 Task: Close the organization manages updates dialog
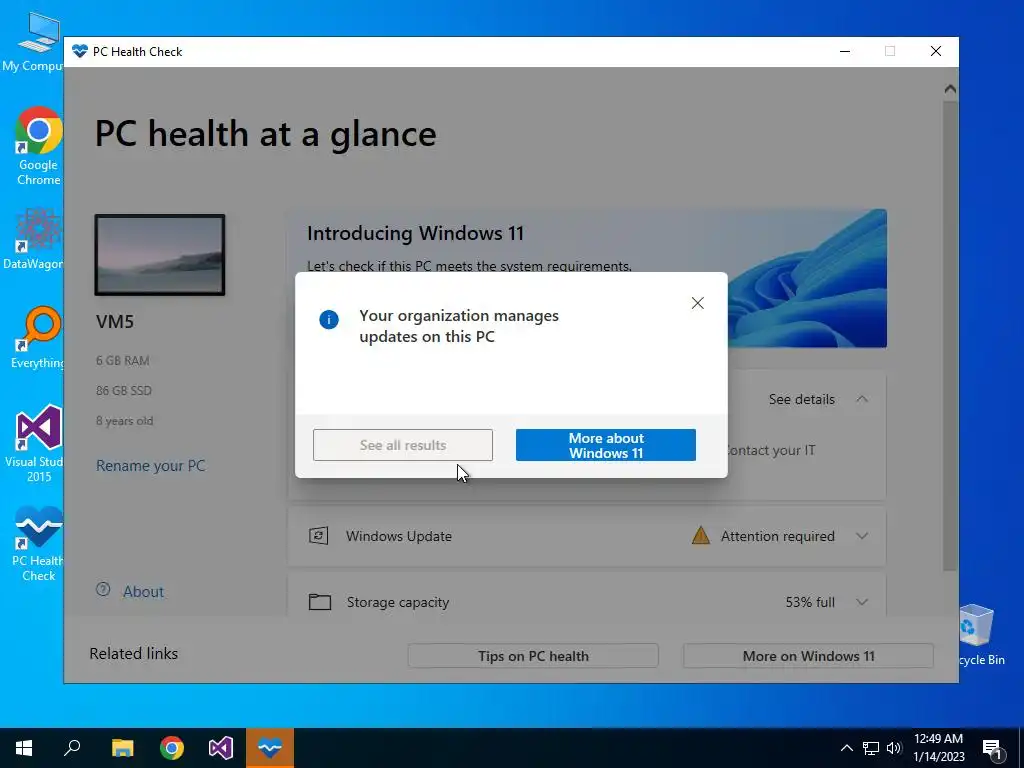point(697,303)
